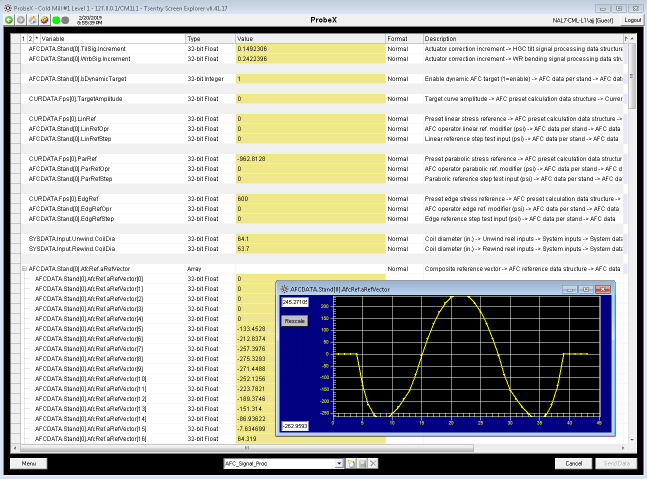Click the Cancel button
Viewport: 647px width, 479px height.
click(573, 464)
